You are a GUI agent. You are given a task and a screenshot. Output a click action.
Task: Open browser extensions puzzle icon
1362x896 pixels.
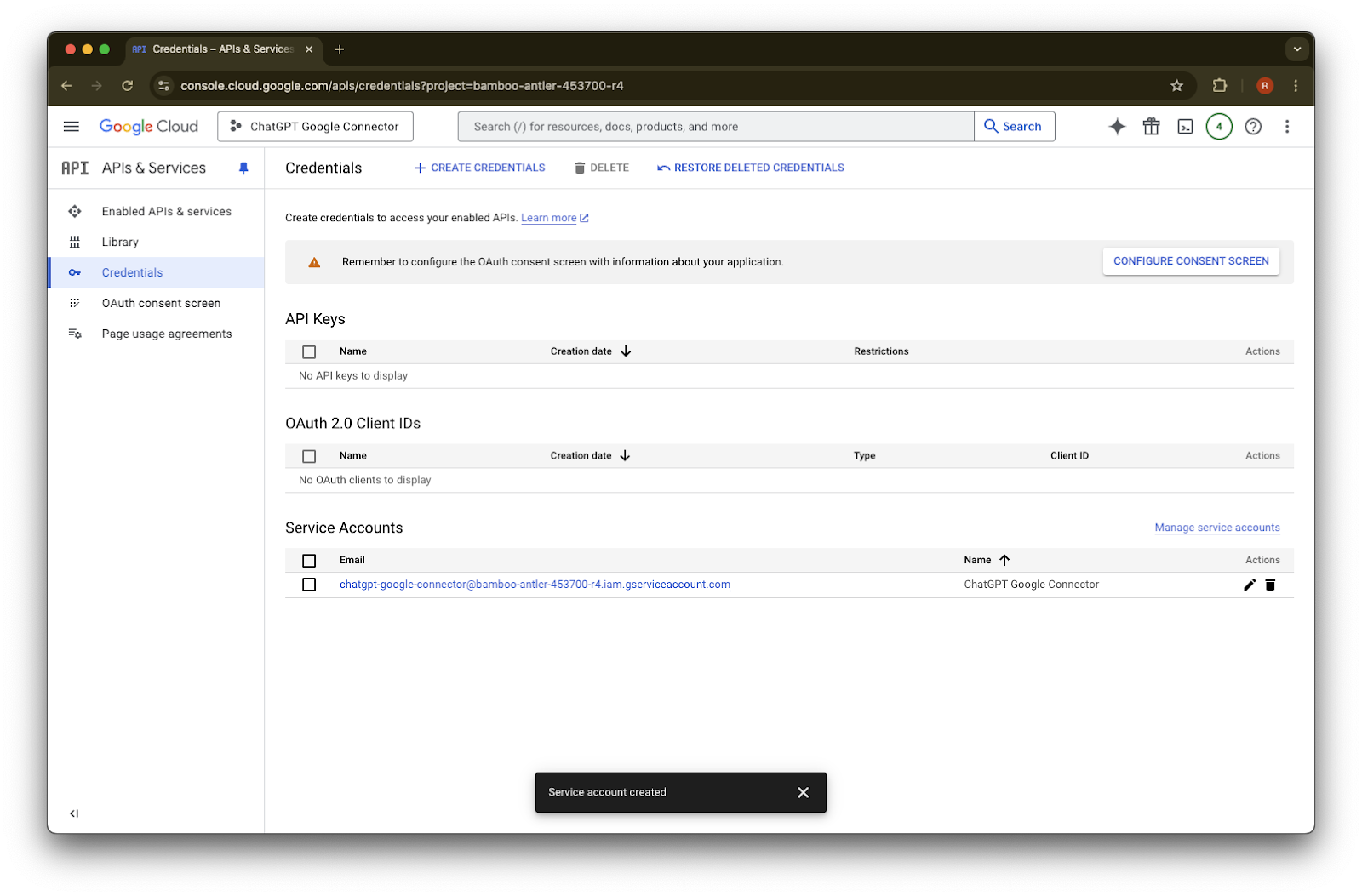[x=1219, y=86]
